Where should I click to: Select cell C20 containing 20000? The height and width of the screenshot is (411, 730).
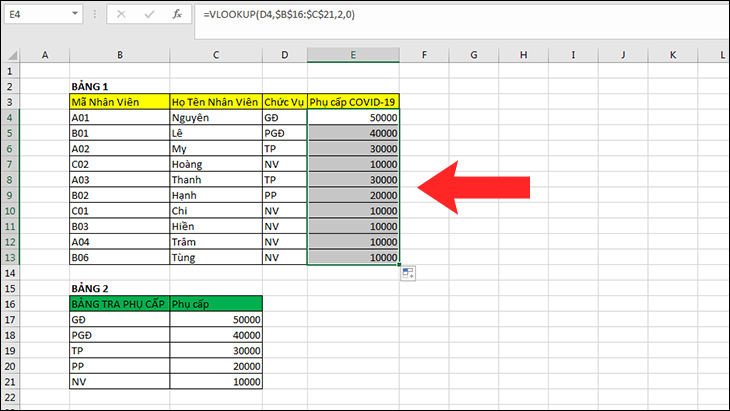point(216,366)
